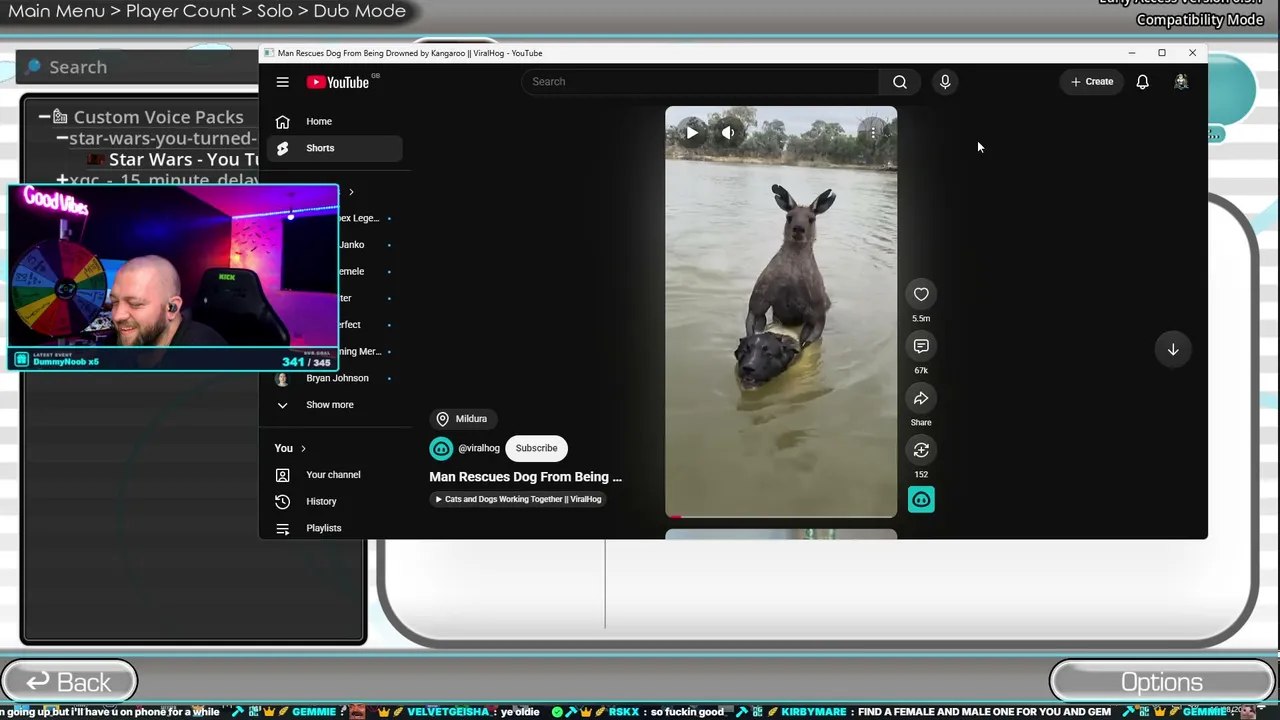The width and height of the screenshot is (1280, 720).
Task: Minimize the YouTube browser window
Action: click(1132, 53)
